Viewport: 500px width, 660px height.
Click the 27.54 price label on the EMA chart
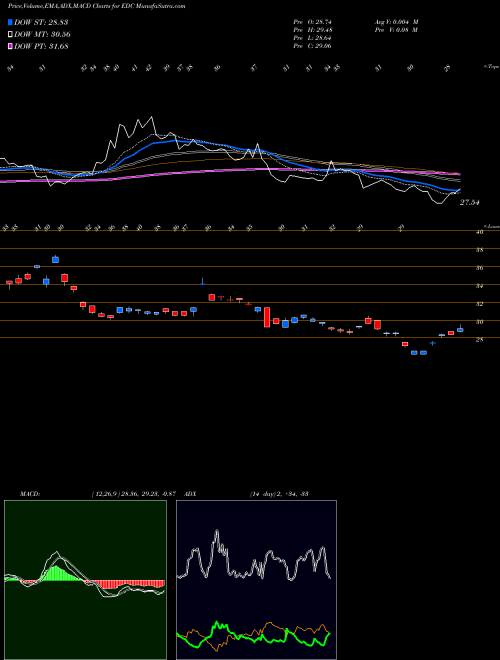[470, 202]
